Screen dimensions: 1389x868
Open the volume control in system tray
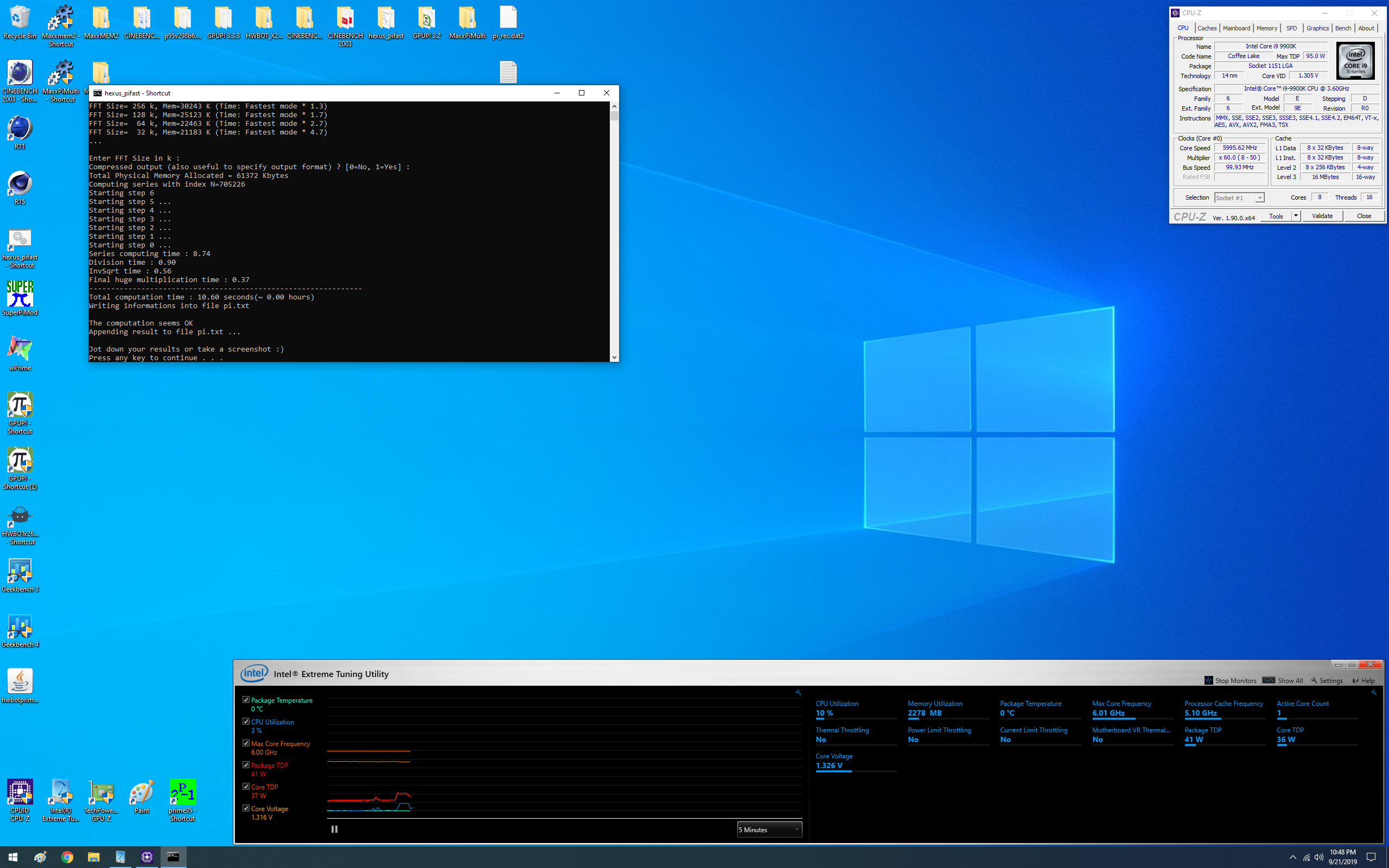1318,857
